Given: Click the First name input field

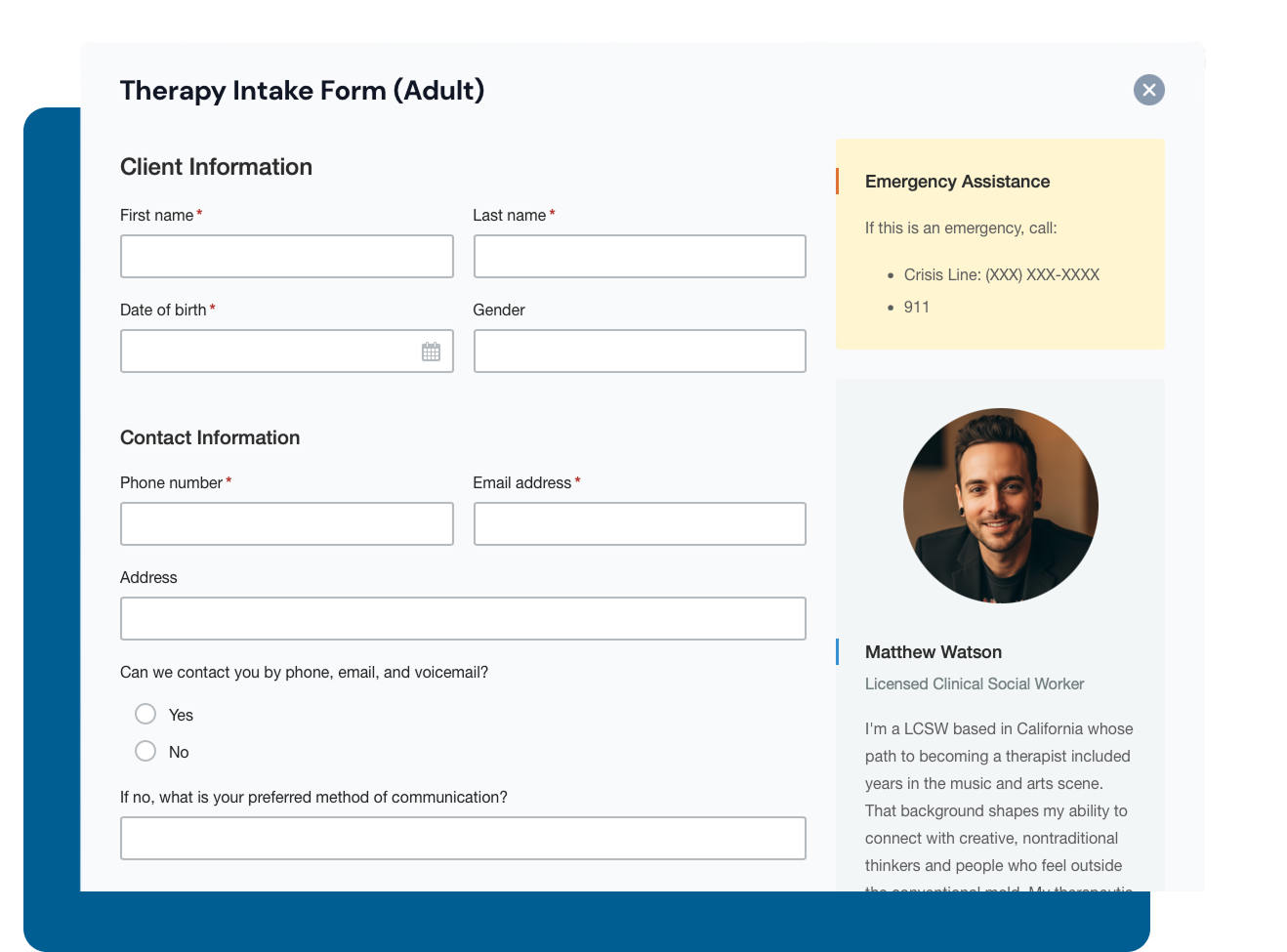Looking at the screenshot, I should point(287,256).
